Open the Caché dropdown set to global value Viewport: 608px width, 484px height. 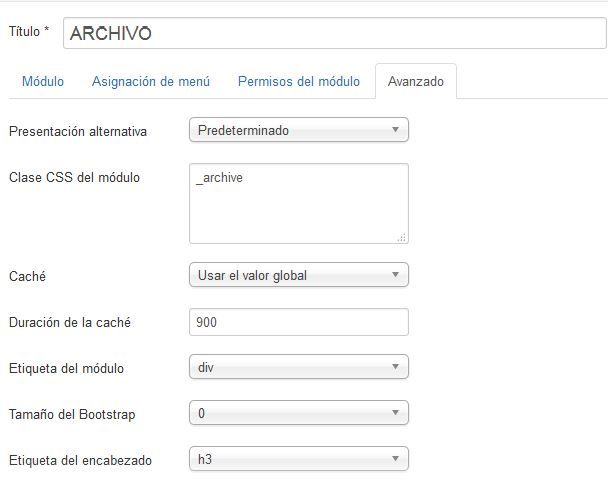(299, 275)
